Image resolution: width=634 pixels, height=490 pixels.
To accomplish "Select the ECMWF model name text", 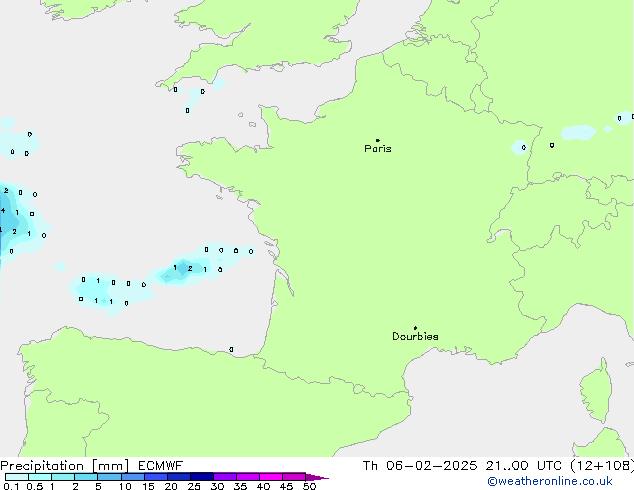I will pos(161,466).
